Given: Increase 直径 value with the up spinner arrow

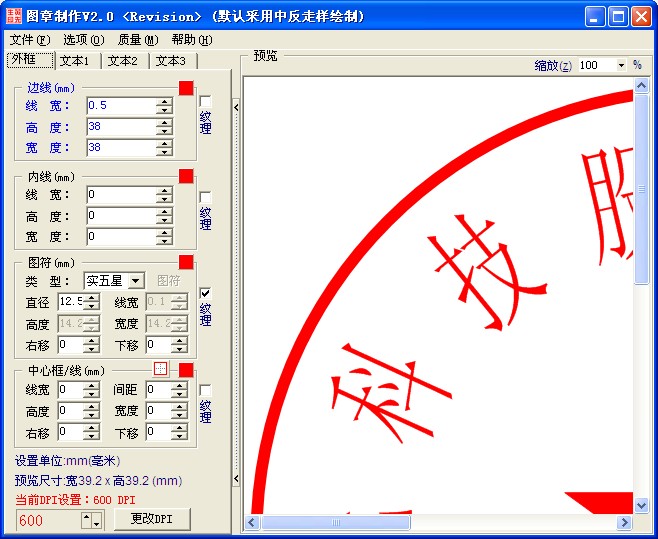Looking at the screenshot, I should pyautogui.click(x=92, y=297).
